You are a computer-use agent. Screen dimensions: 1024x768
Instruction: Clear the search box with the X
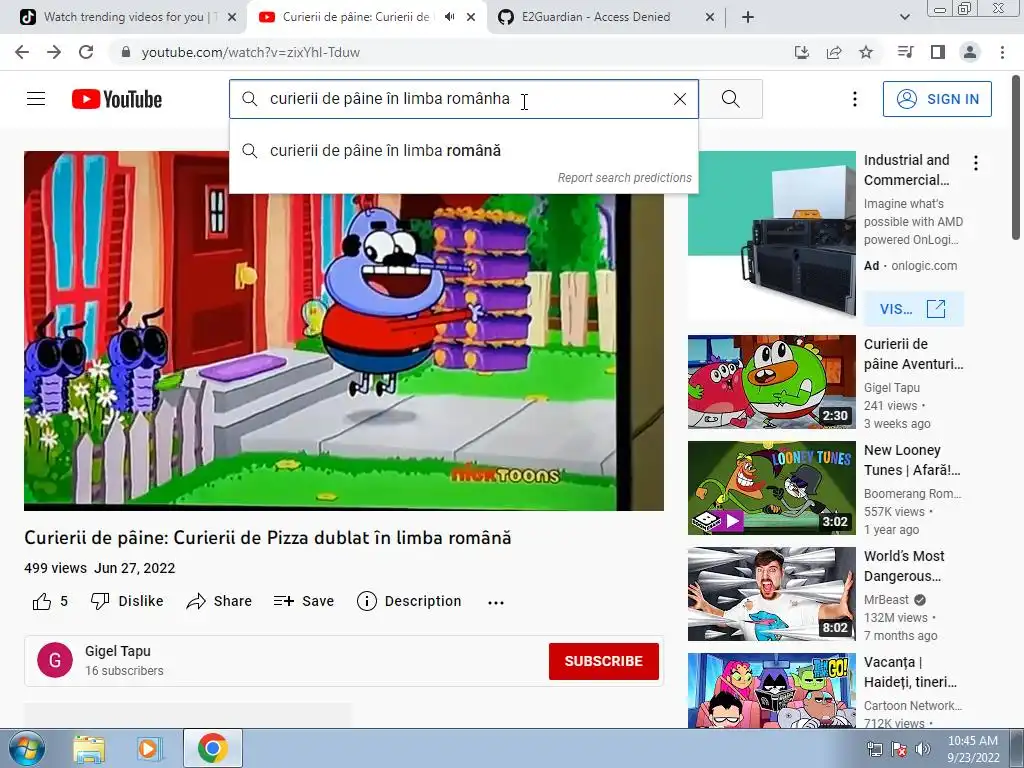(x=680, y=99)
